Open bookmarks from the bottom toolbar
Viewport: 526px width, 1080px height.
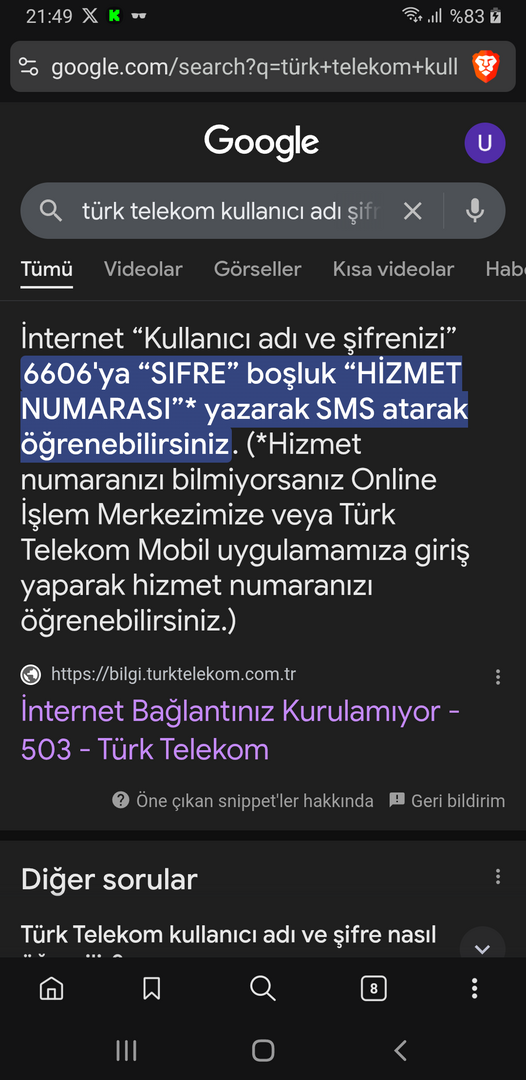[x=151, y=989]
